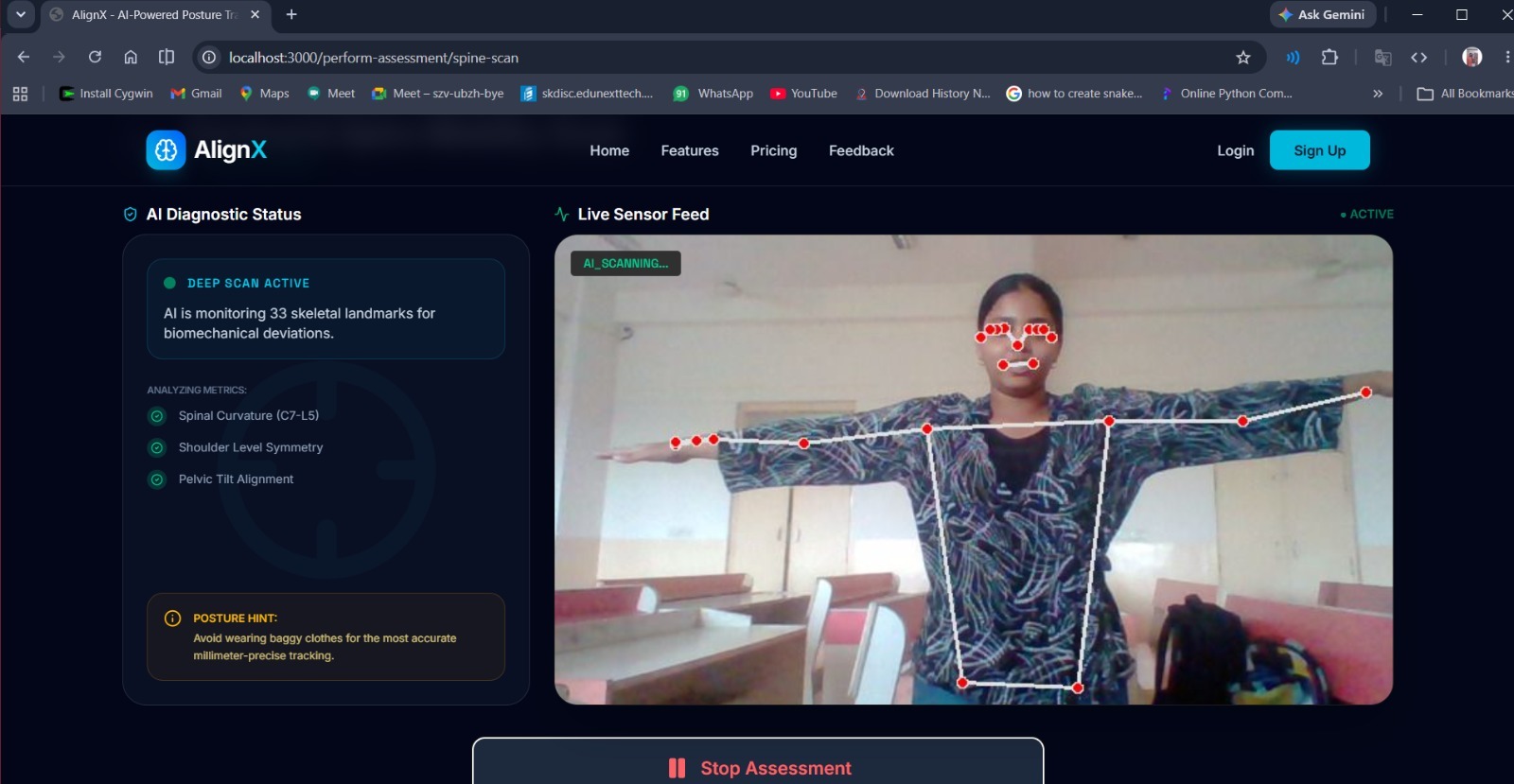Open the browser home page
The width and height of the screenshot is (1514, 784).
coord(131,58)
